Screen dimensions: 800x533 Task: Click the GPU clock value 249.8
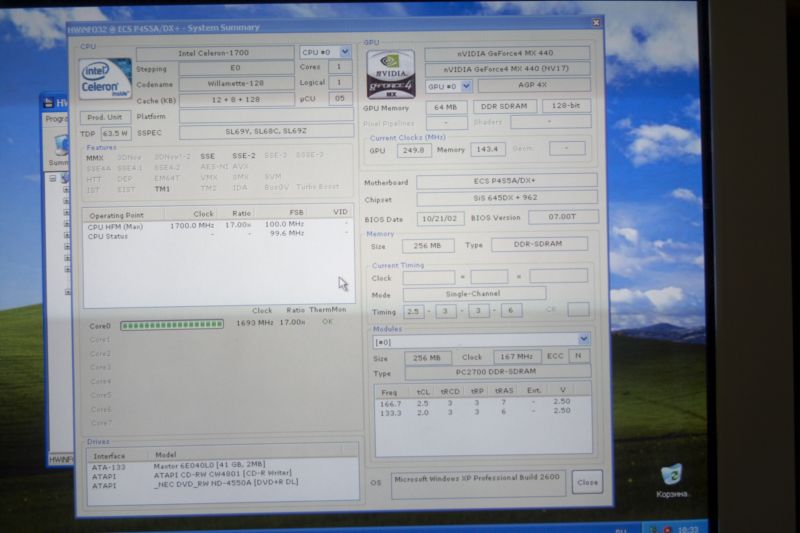413,150
